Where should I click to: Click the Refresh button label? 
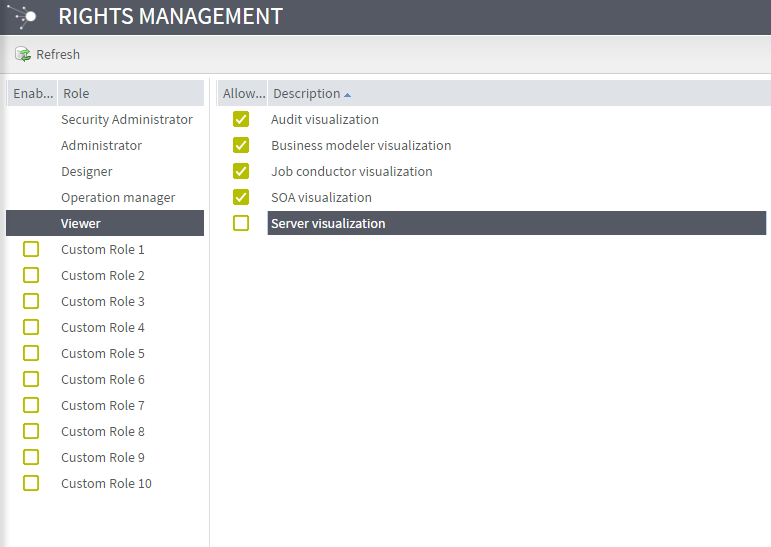point(58,54)
